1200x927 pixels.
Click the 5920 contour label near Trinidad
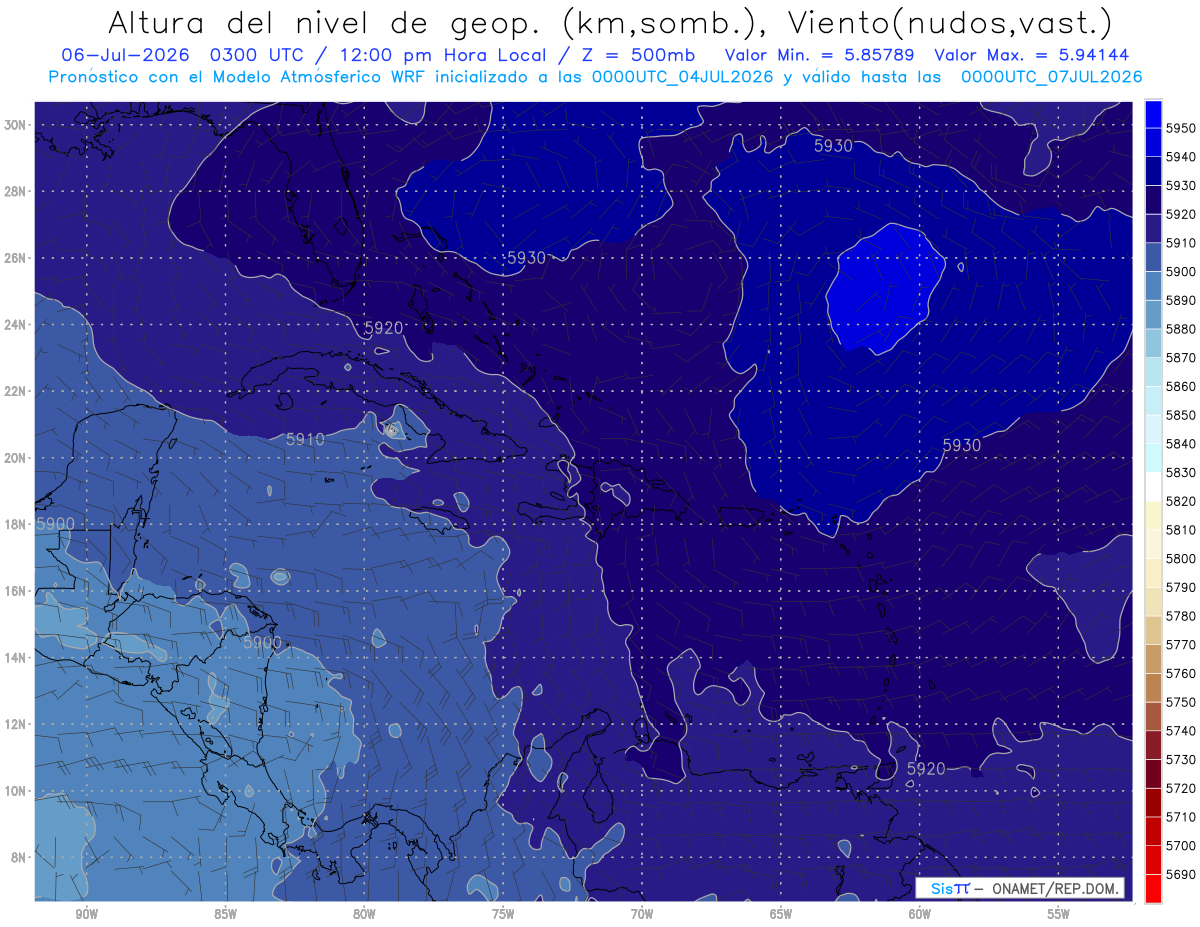click(x=925, y=768)
